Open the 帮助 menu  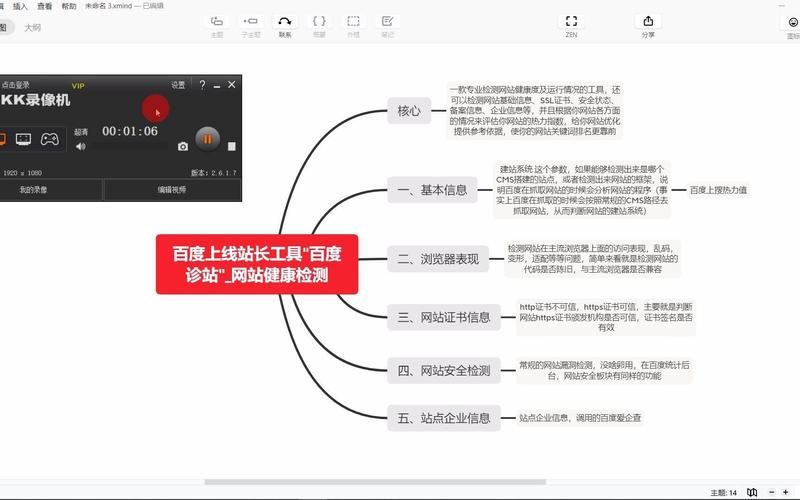[x=69, y=6]
